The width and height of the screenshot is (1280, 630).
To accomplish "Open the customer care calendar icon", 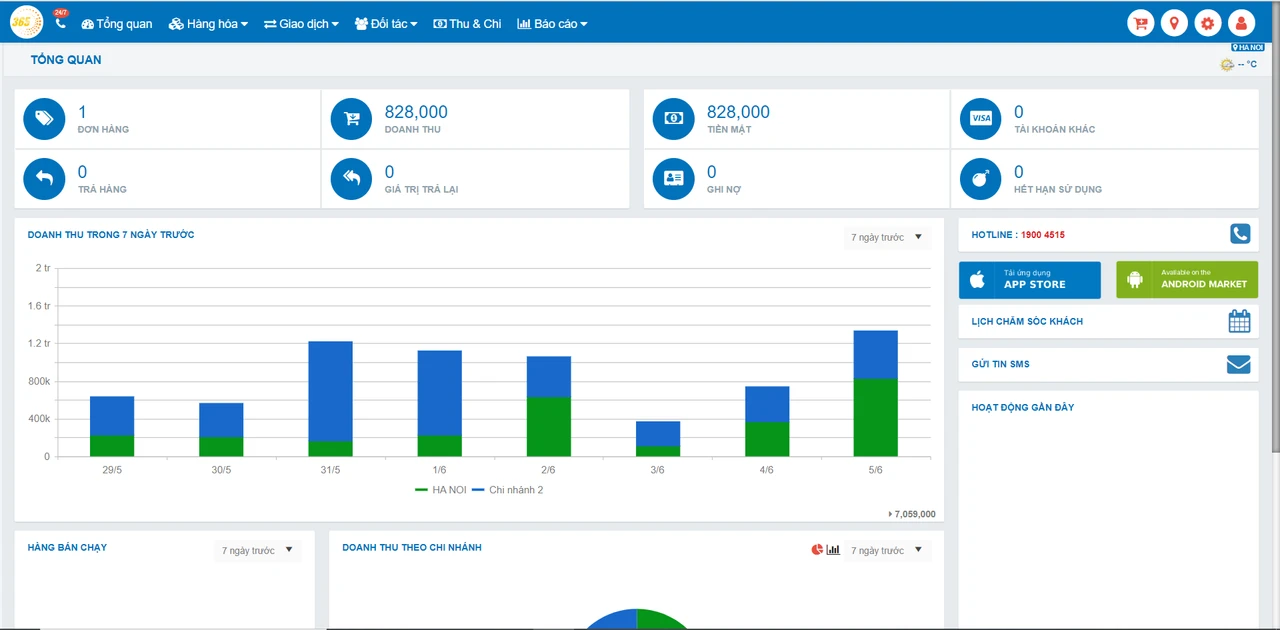I will click(1239, 321).
